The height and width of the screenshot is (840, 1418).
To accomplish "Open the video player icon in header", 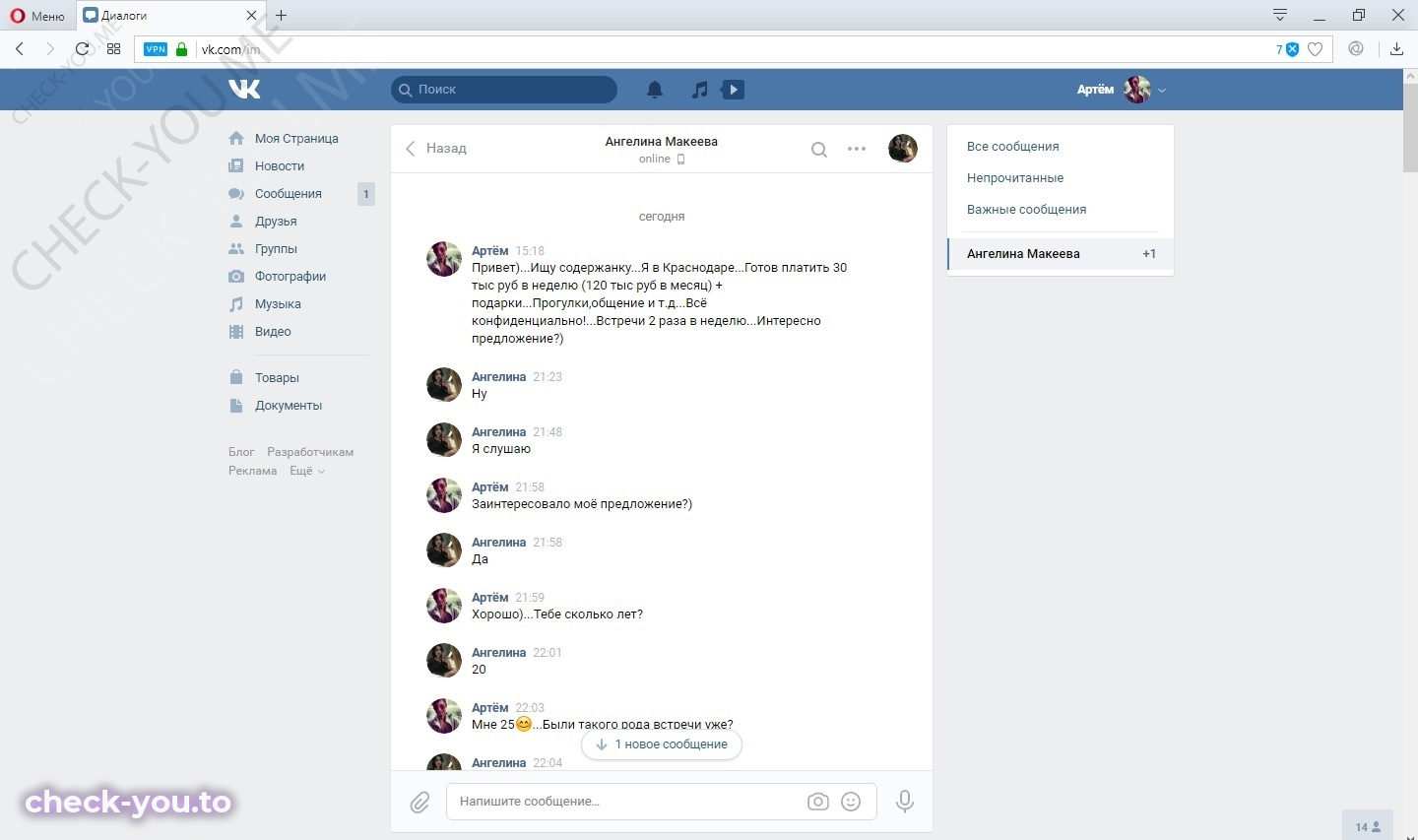I will (x=733, y=90).
